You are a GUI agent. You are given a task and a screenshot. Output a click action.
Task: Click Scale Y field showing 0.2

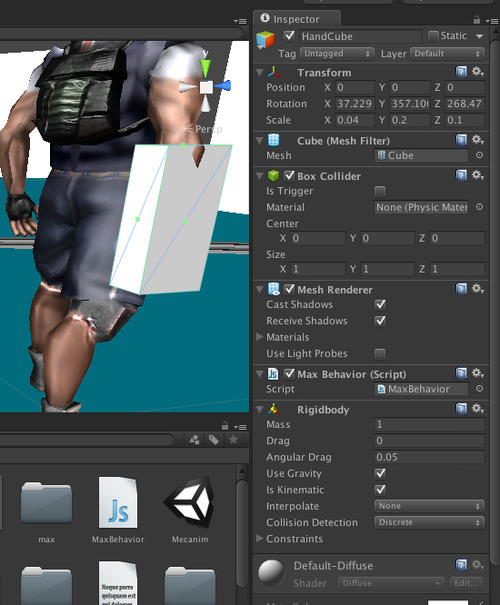pos(410,120)
